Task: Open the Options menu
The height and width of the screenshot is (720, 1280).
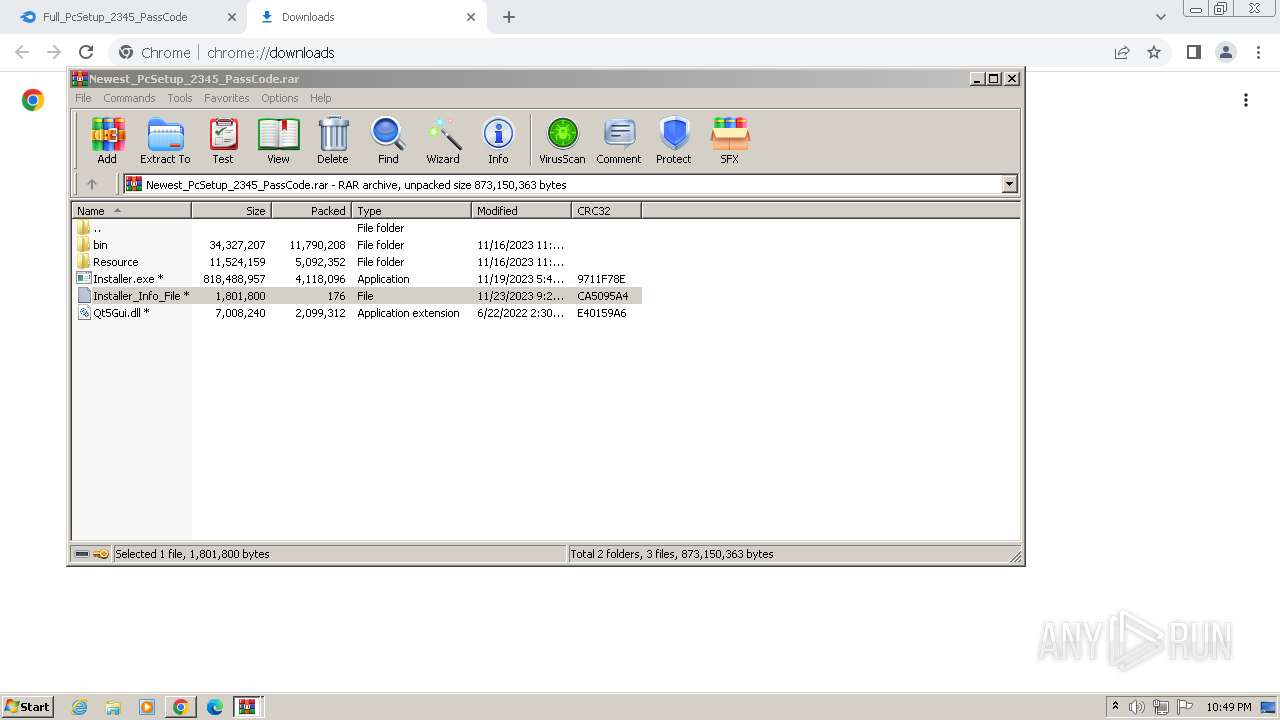Action: (x=280, y=98)
